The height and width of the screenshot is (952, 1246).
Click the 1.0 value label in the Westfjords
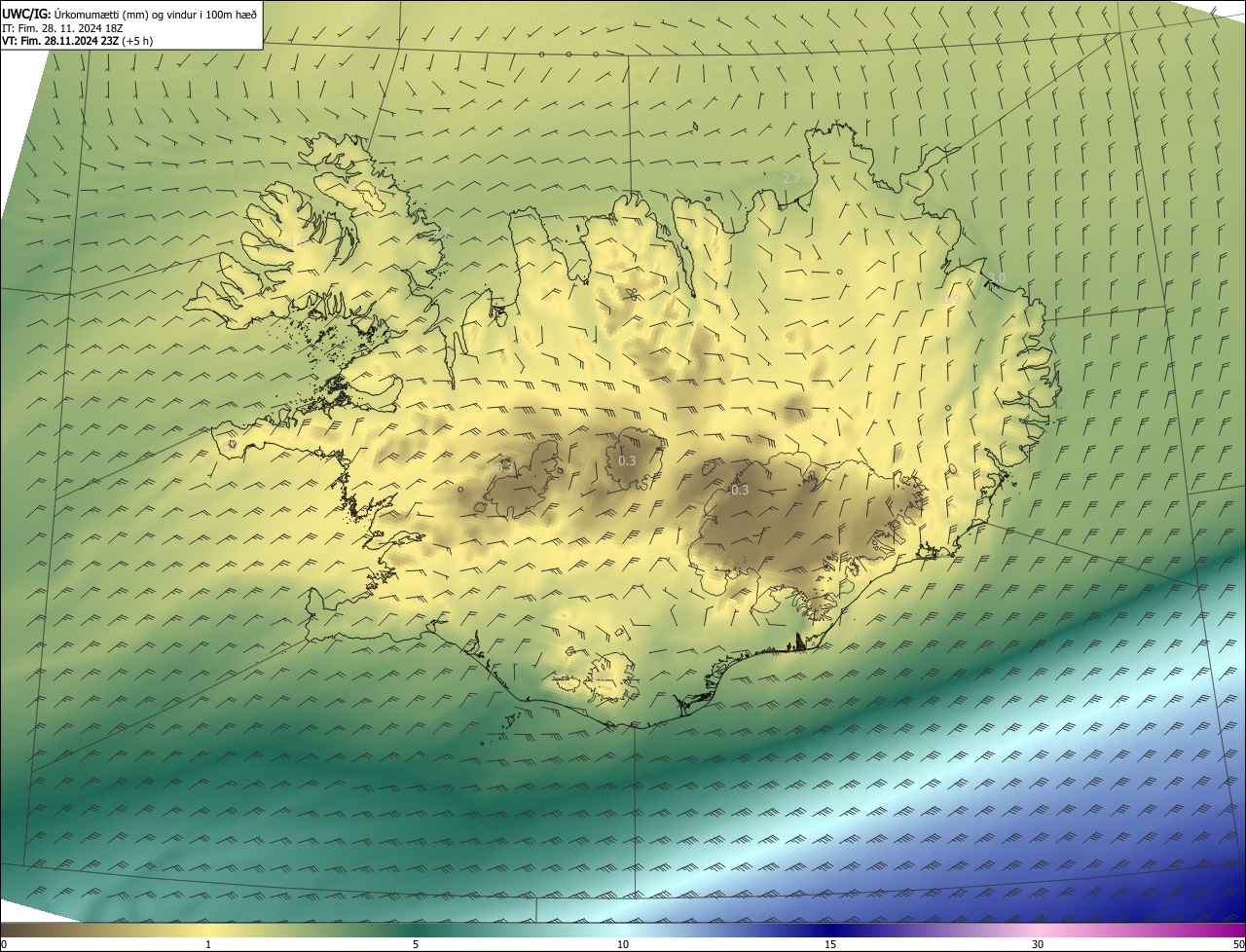tap(298, 241)
